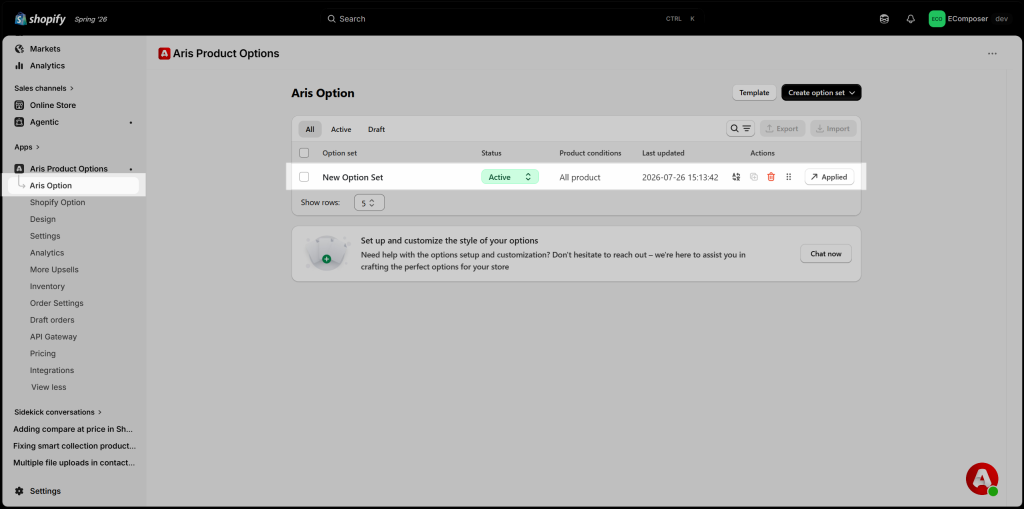1024x509 pixels.
Task: Click the Import button
Action: tap(833, 129)
